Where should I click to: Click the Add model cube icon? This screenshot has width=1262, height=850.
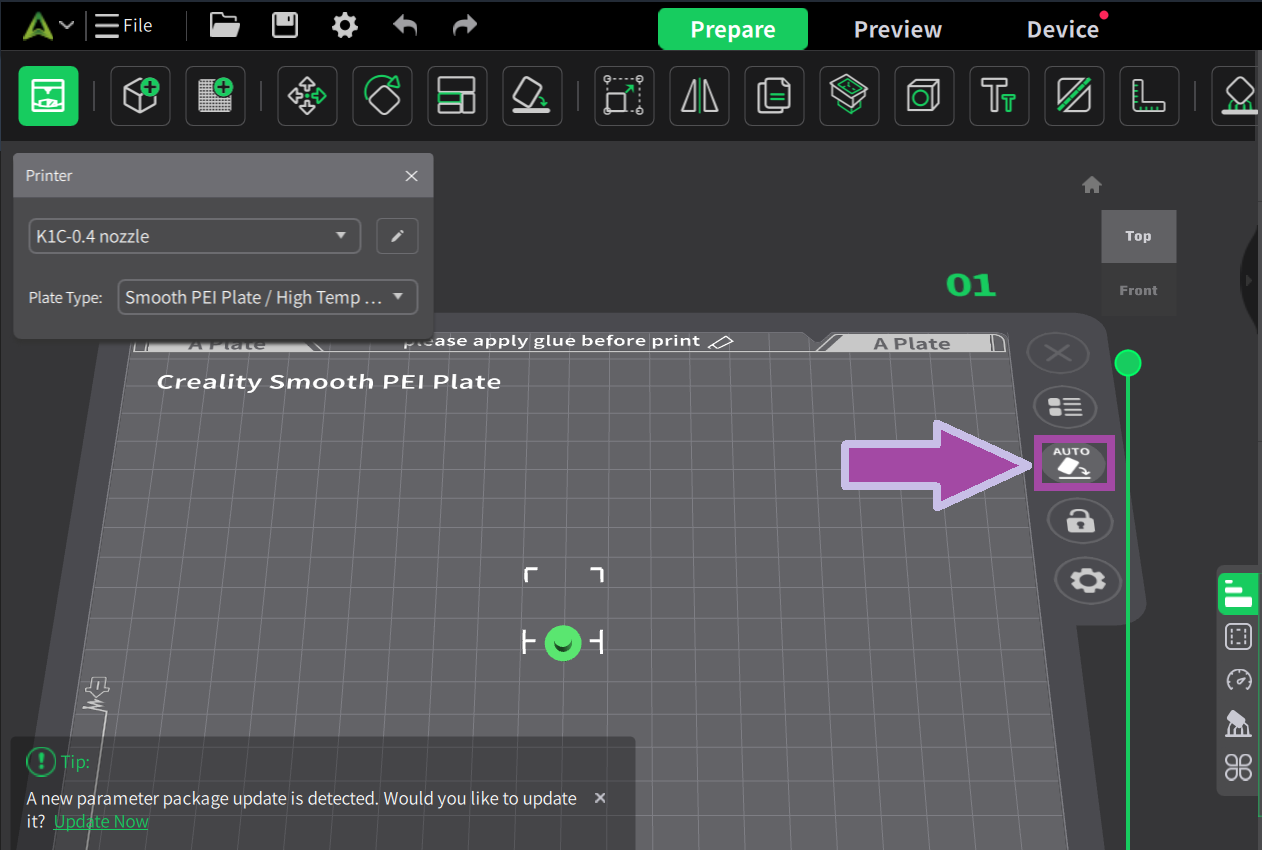pyautogui.click(x=140, y=96)
